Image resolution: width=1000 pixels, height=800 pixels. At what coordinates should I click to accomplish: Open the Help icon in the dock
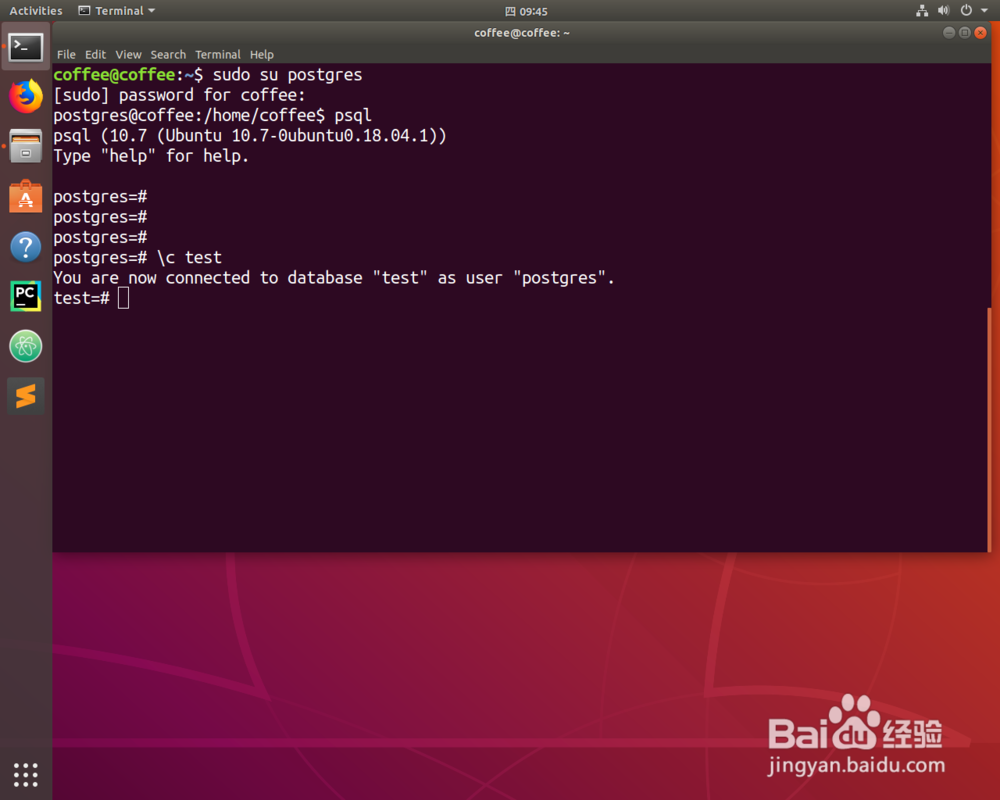coord(26,246)
